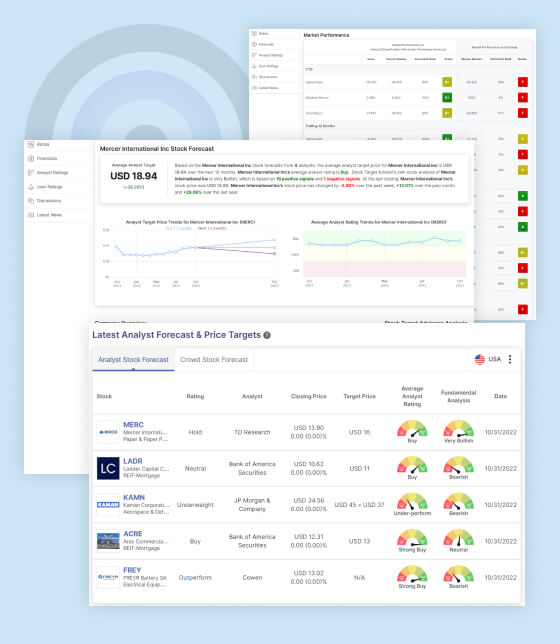Screen dimensions: 560x644
Task: Click ACRE Neutral fundamental analysis gauge
Action: (x=459, y=538)
